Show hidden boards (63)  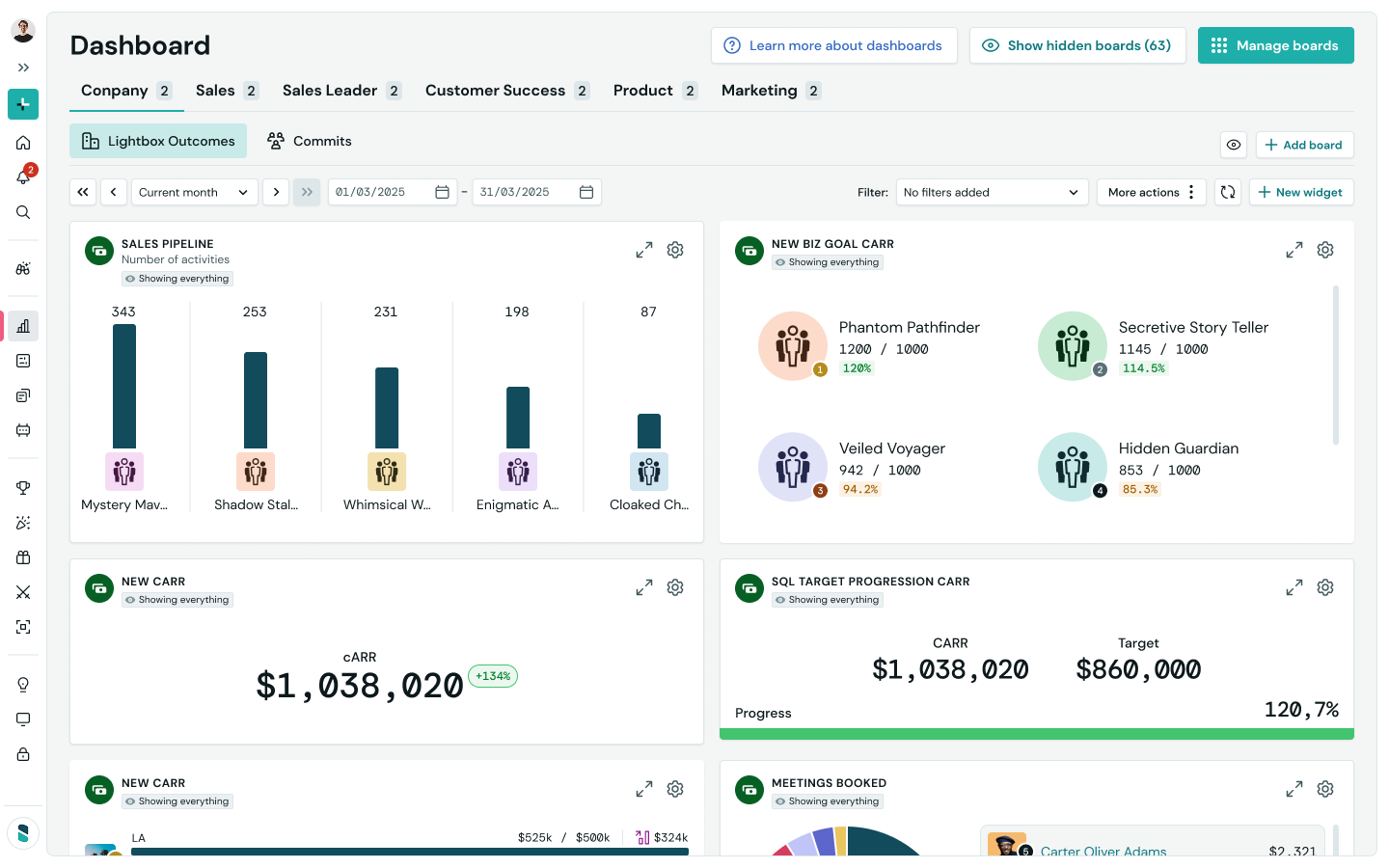(x=1076, y=45)
